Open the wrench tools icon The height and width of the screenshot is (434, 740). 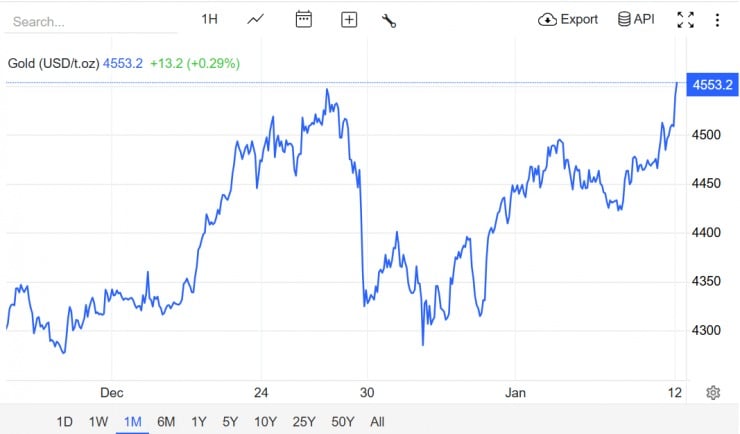point(389,20)
